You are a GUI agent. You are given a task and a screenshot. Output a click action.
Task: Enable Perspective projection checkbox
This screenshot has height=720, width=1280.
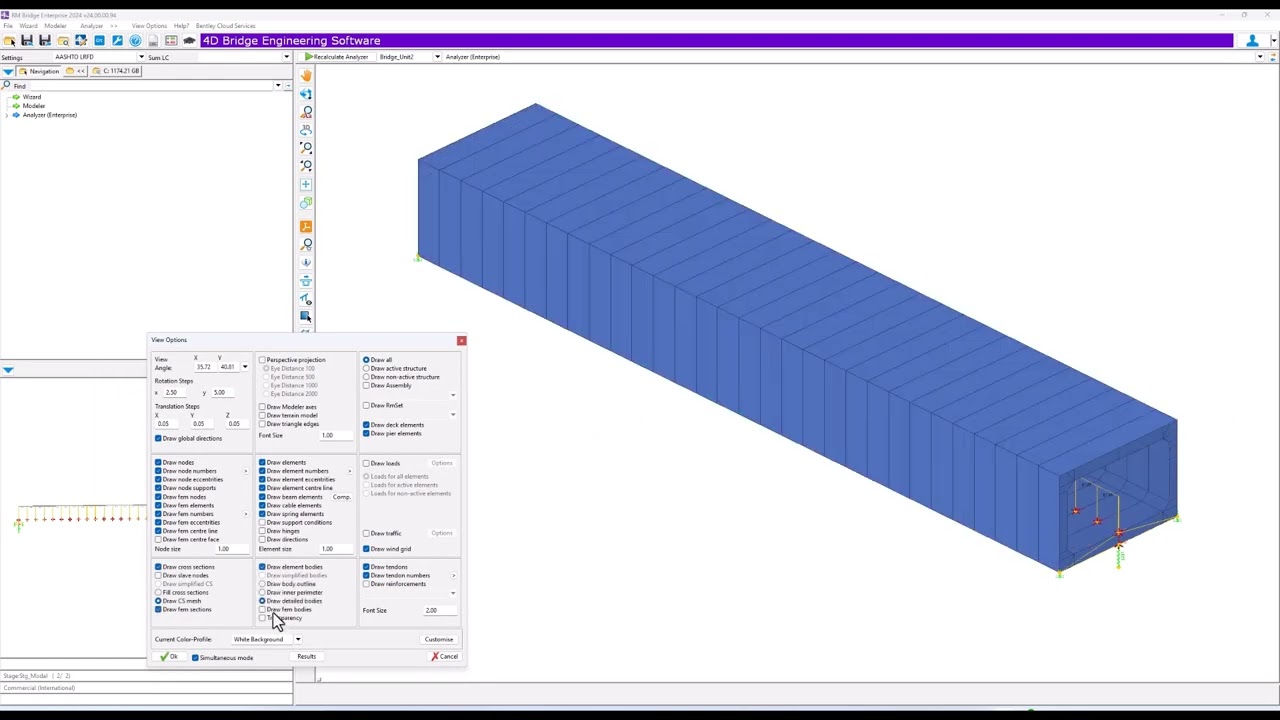point(262,360)
